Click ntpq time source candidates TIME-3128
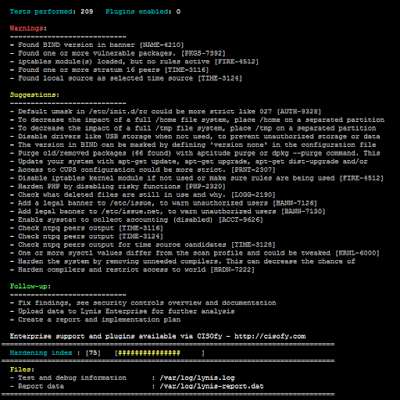This screenshot has height=400, width=400. tap(143, 245)
